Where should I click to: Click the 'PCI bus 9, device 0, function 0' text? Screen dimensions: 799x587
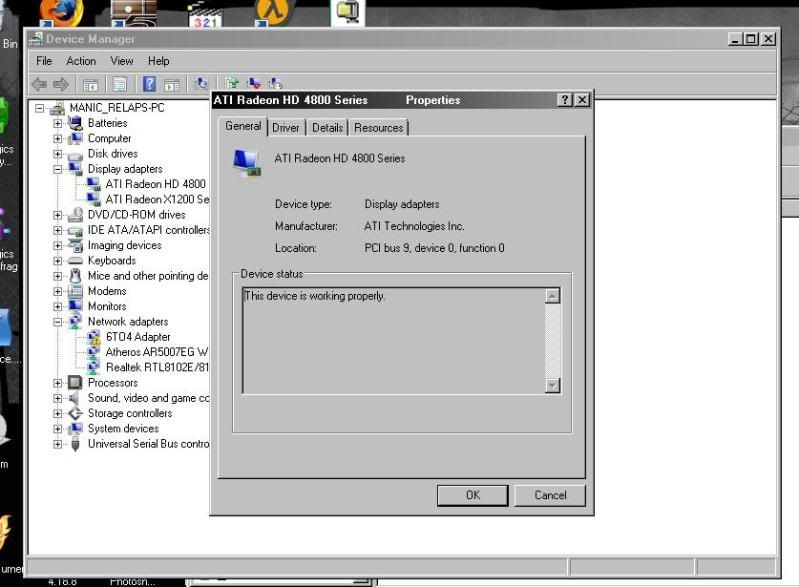[x=435, y=248]
